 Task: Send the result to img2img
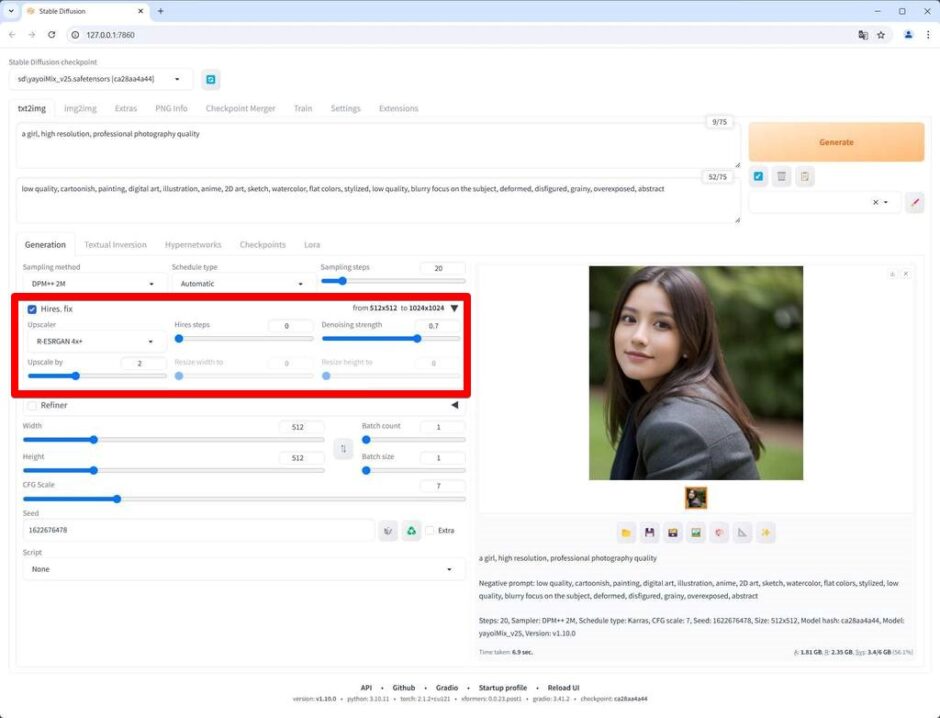click(696, 532)
